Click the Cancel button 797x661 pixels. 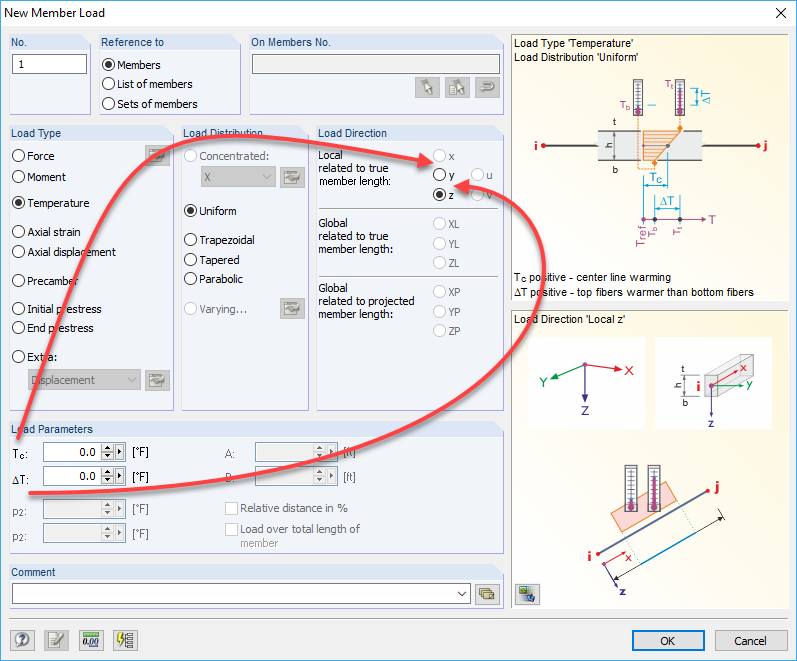(751, 641)
